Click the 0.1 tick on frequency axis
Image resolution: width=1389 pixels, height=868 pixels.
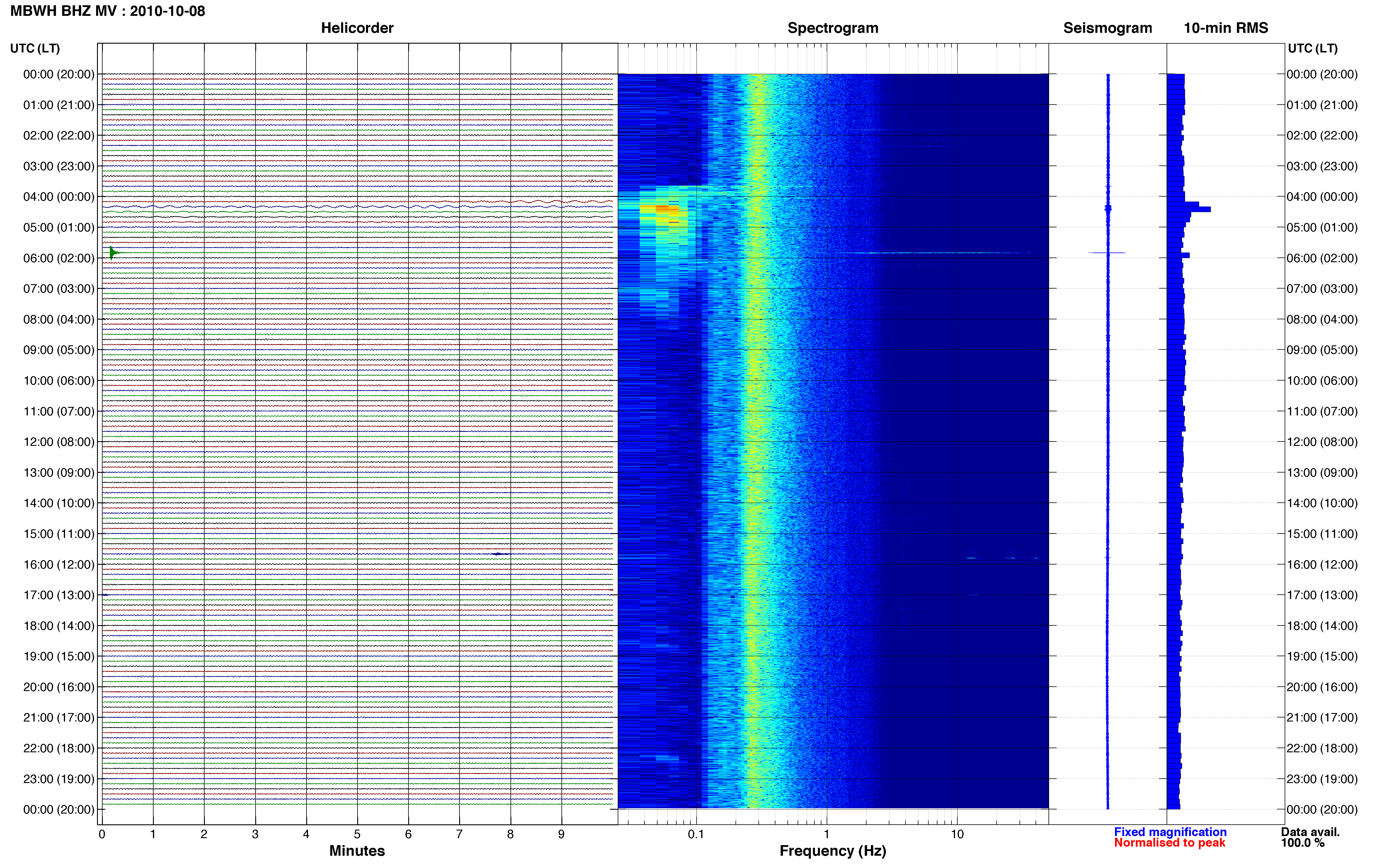coord(696,834)
